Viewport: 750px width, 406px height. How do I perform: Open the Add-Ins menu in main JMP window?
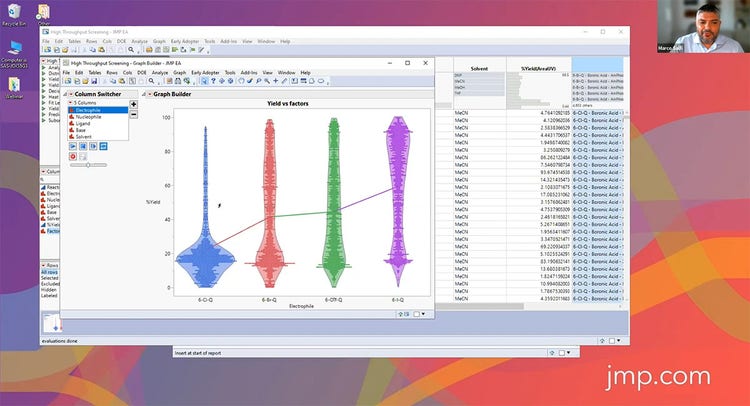(x=229, y=42)
